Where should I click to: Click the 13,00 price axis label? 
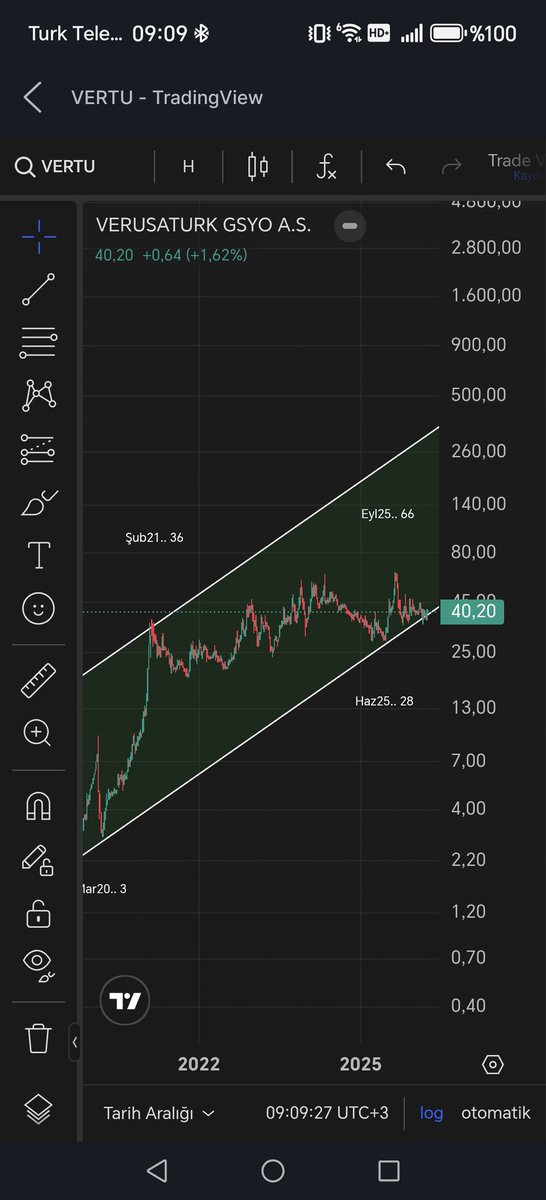pyautogui.click(x=474, y=707)
